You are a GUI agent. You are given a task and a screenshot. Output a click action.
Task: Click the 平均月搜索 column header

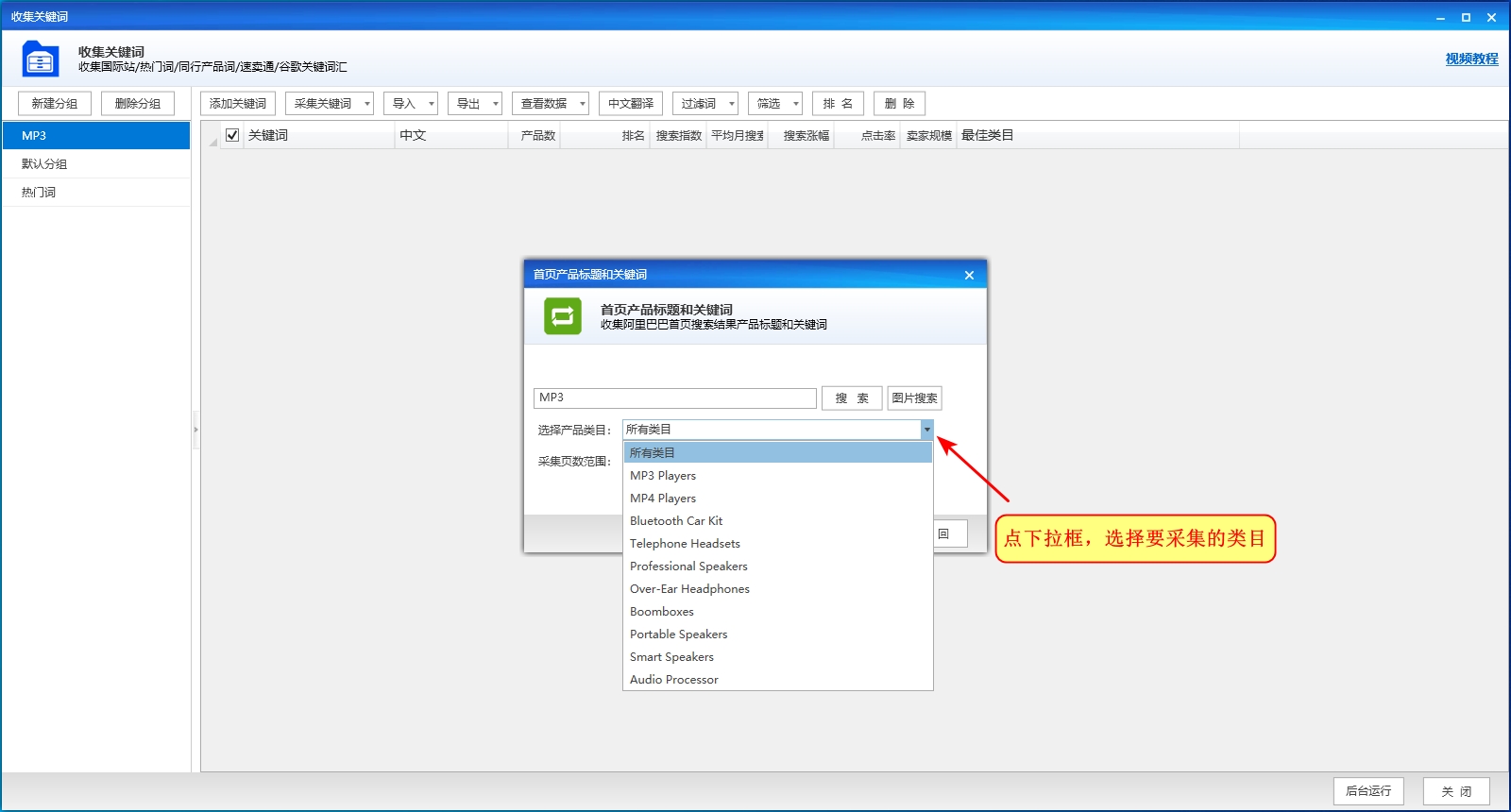click(x=738, y=135)
